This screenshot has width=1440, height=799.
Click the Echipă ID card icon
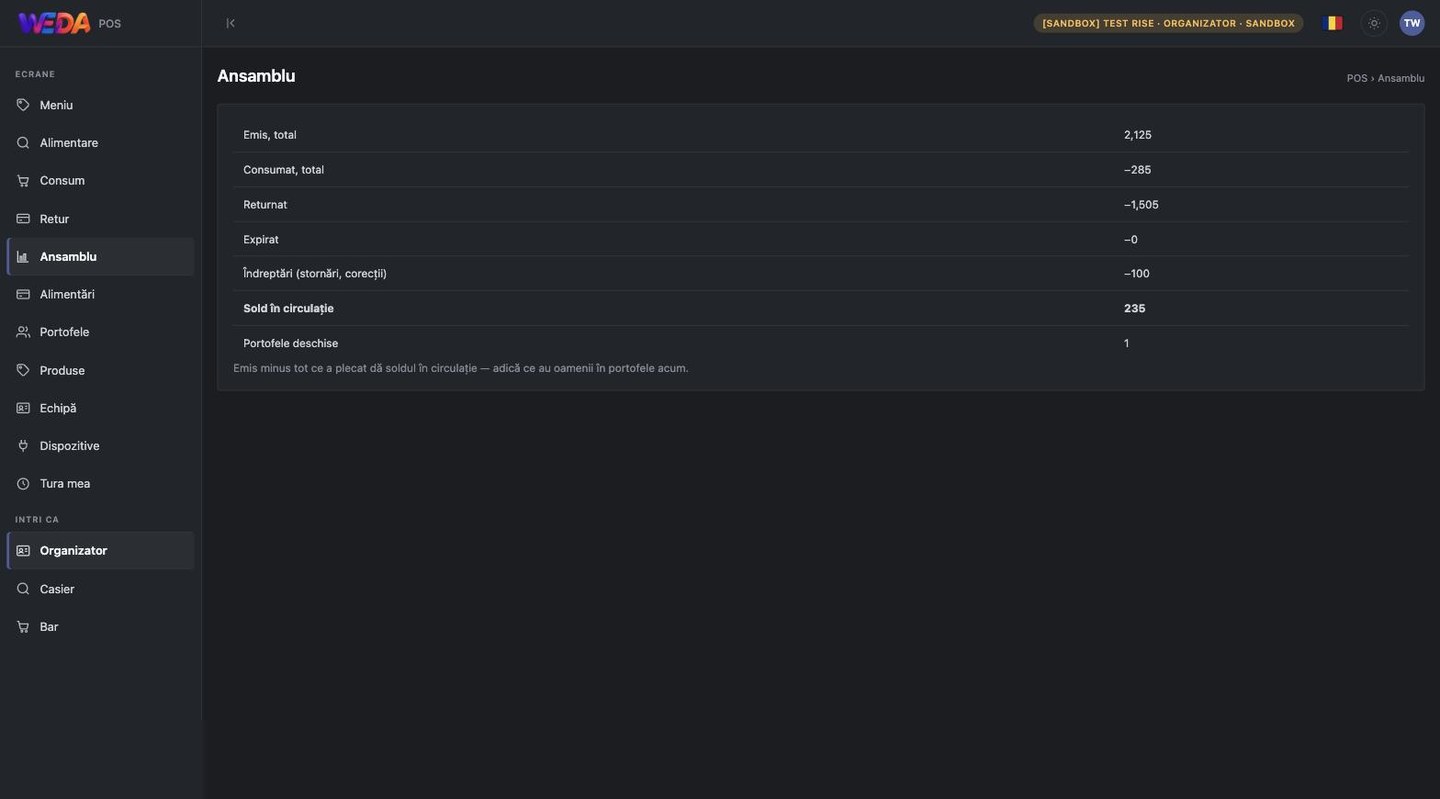(23, 408)
